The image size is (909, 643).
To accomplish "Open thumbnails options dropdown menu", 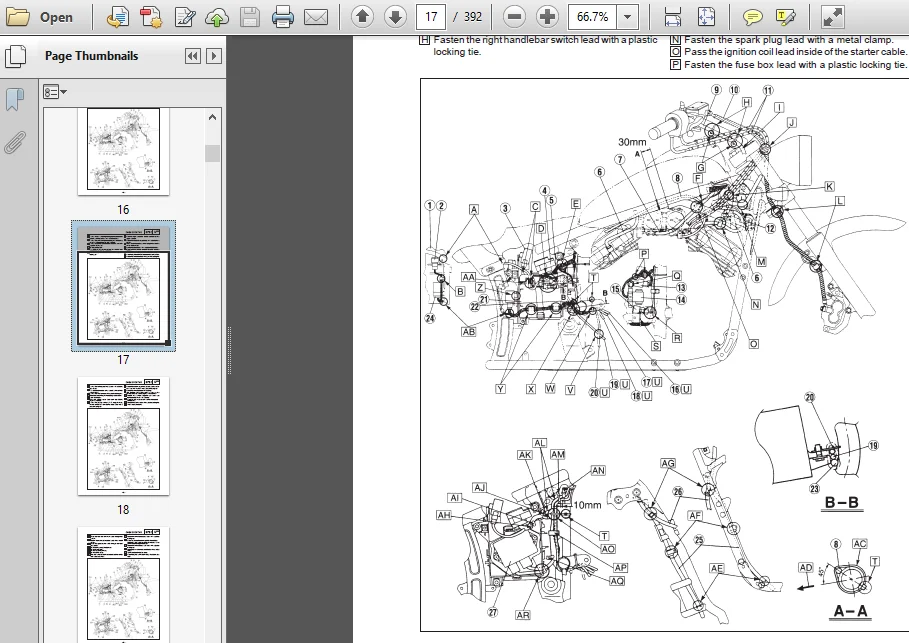I will 55,92.
